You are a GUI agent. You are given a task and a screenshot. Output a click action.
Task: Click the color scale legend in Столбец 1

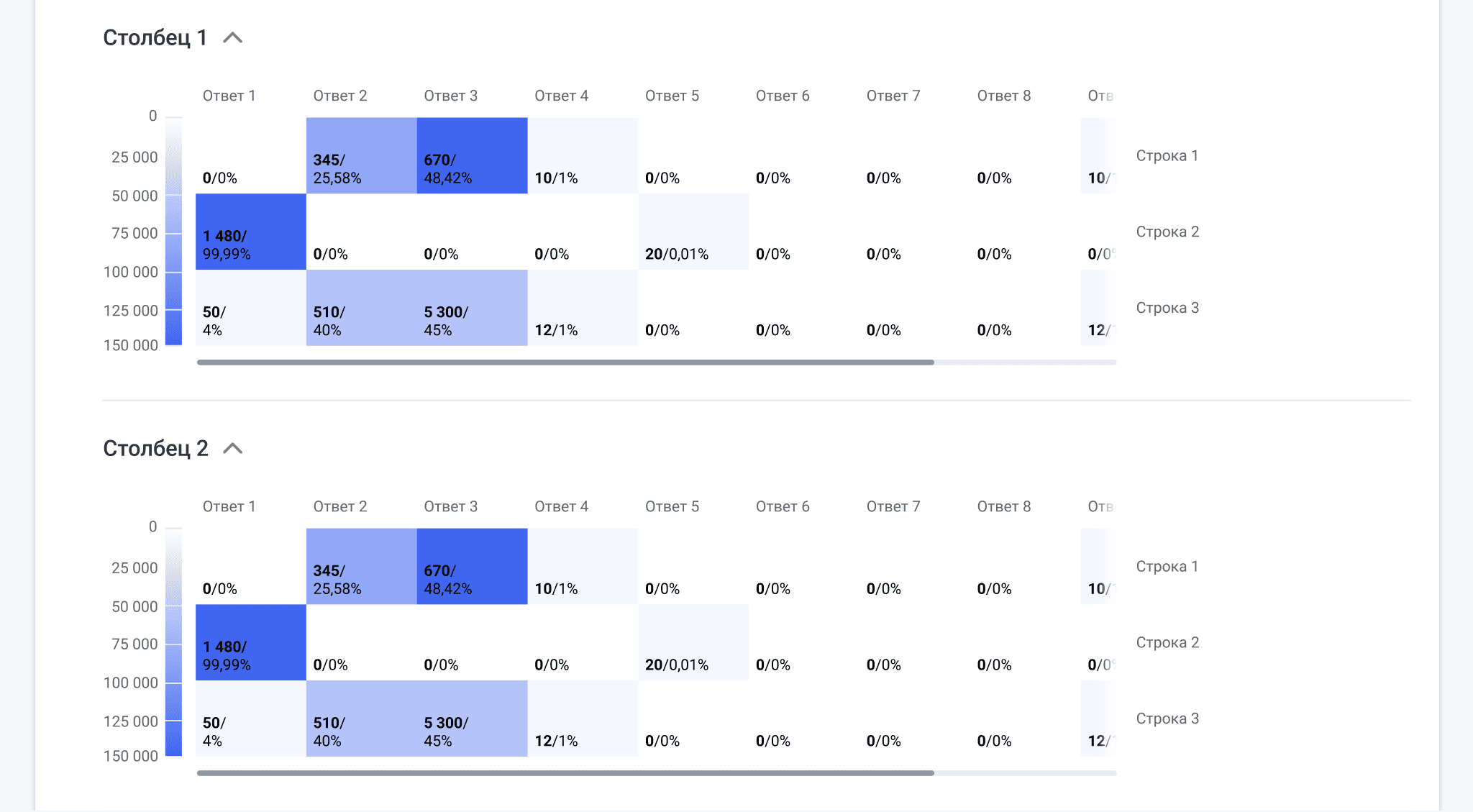click(173, 232)
